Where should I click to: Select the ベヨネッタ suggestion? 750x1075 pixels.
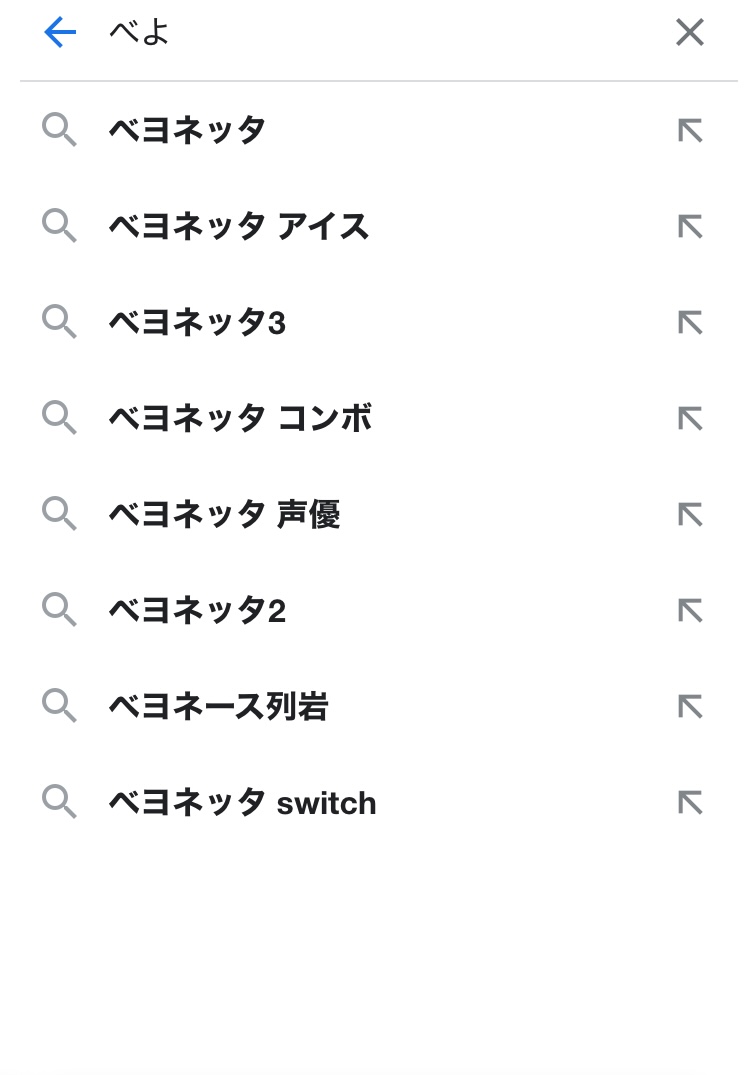tap(187, 130)
